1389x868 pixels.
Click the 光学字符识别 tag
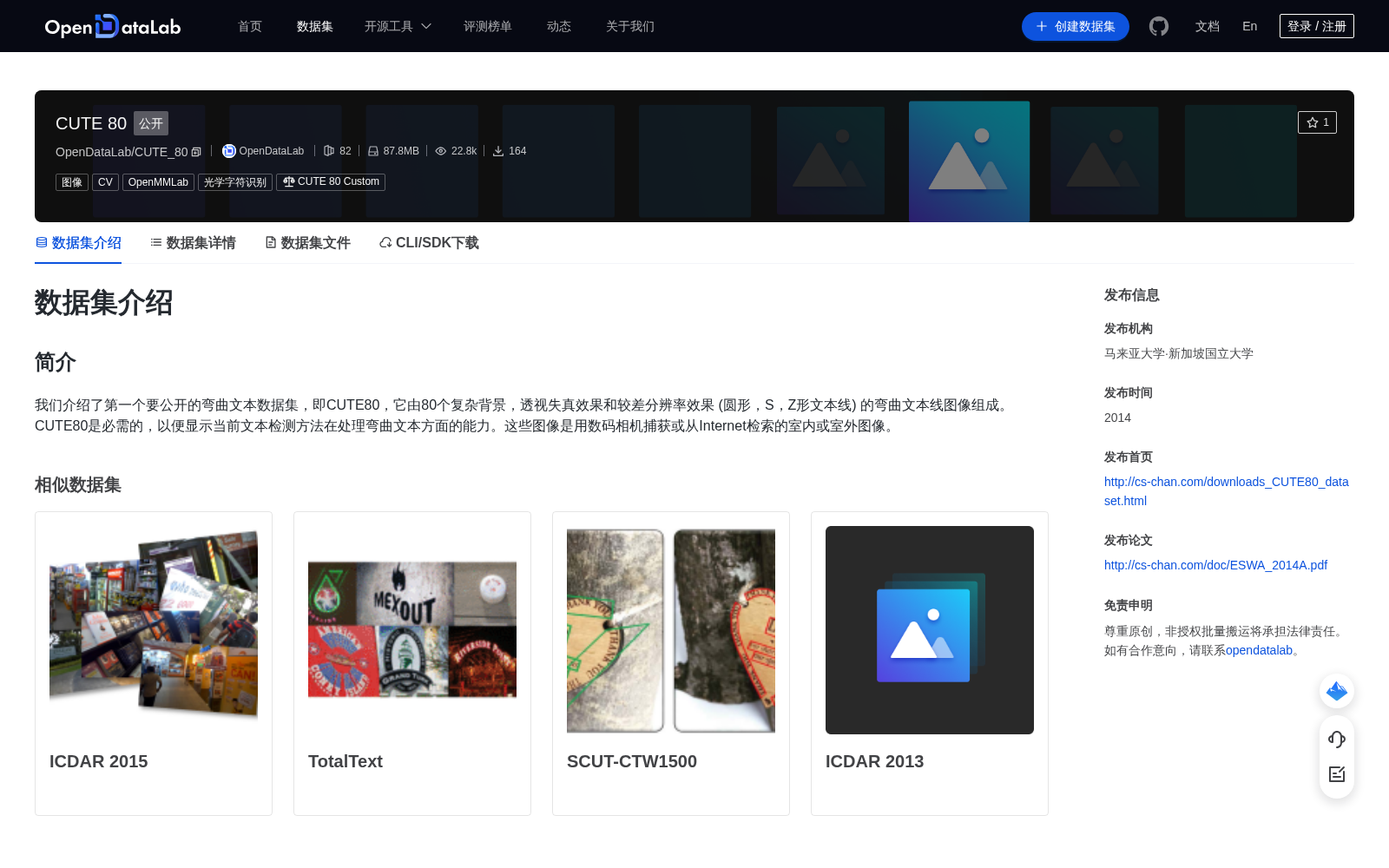pyautogui.click(x=235, y=182)
